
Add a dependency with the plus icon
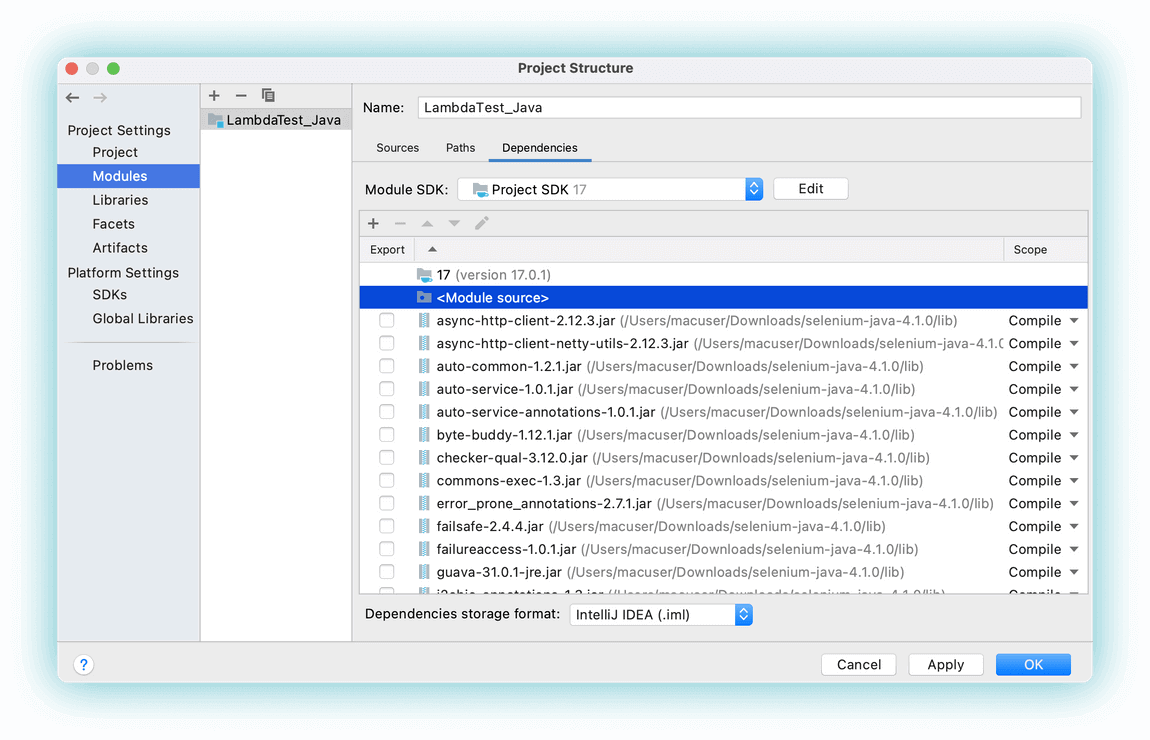374,223
